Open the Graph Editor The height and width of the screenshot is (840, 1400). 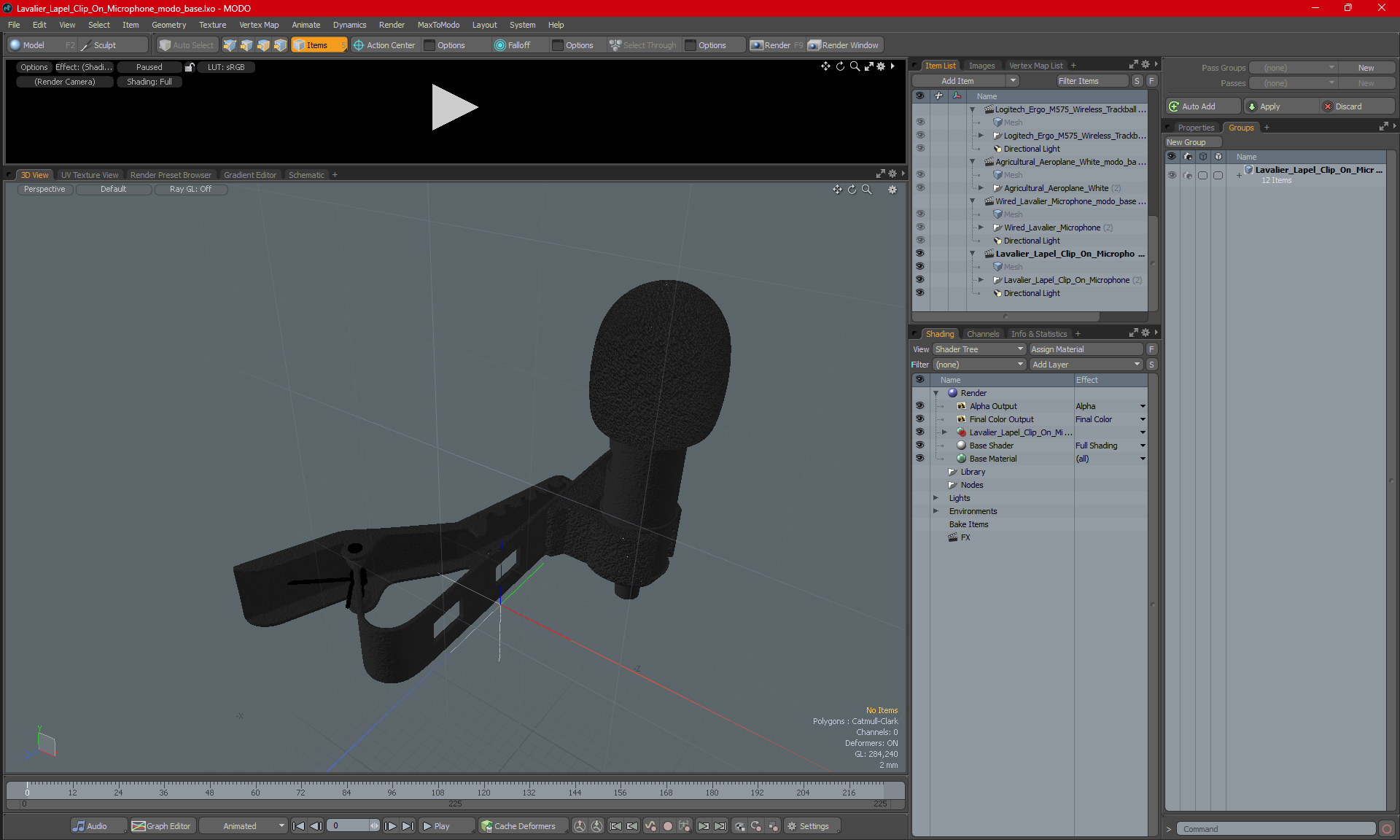coord(162,826)
